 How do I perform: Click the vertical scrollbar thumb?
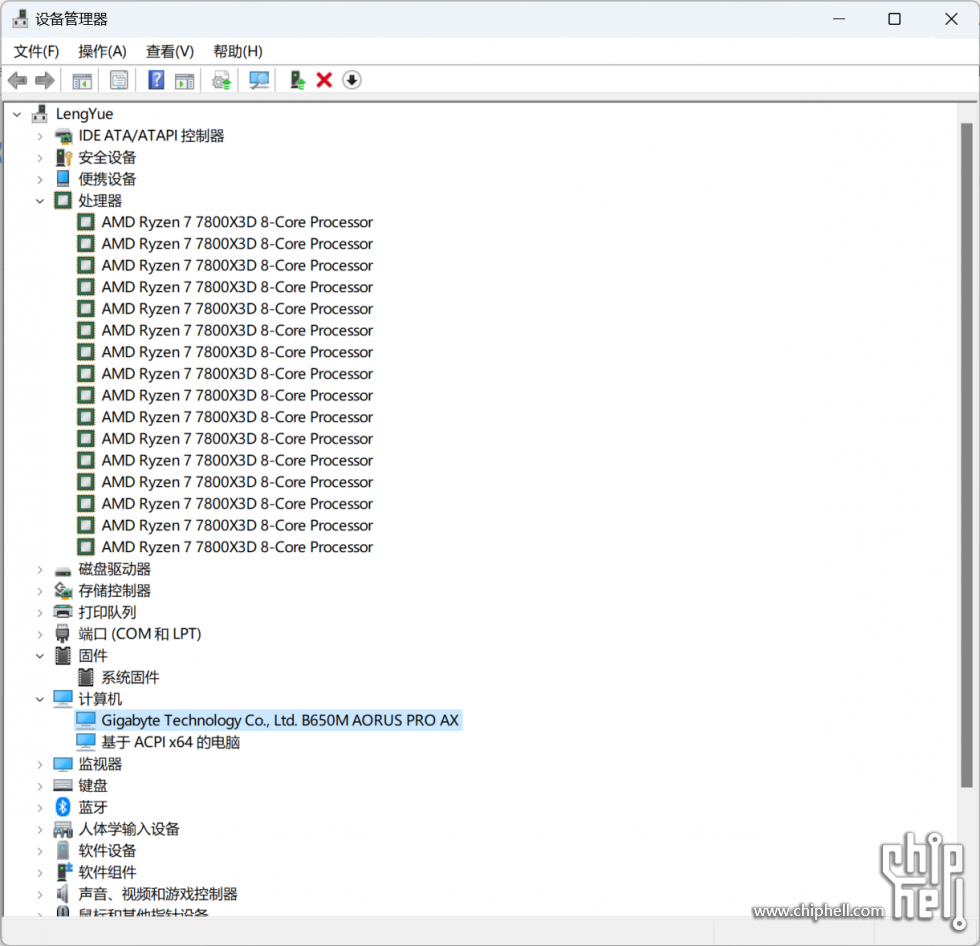coord(967,455)
